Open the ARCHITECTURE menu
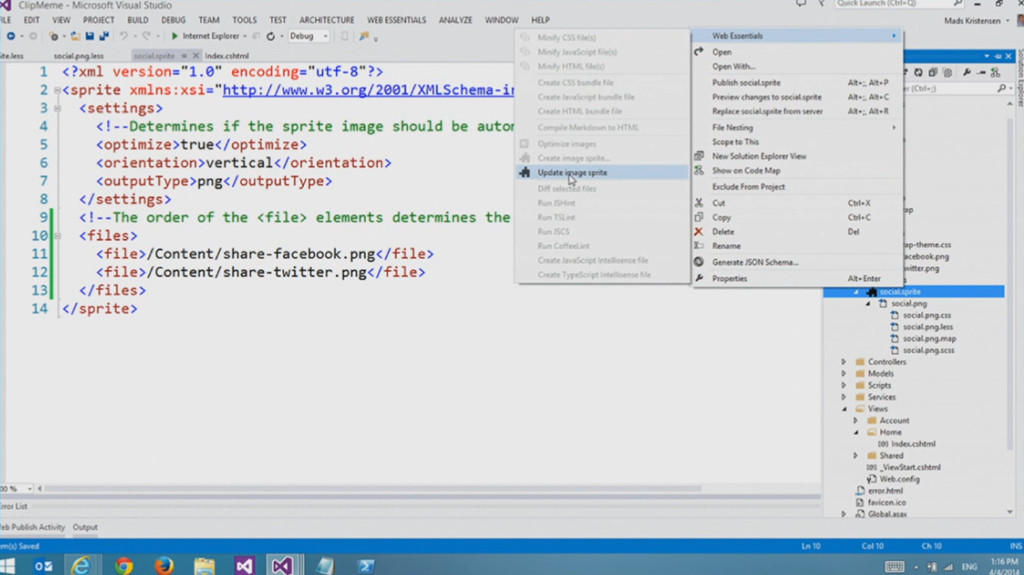The width and height of the screenshot is (1024, 575). (x=327, y=20)
